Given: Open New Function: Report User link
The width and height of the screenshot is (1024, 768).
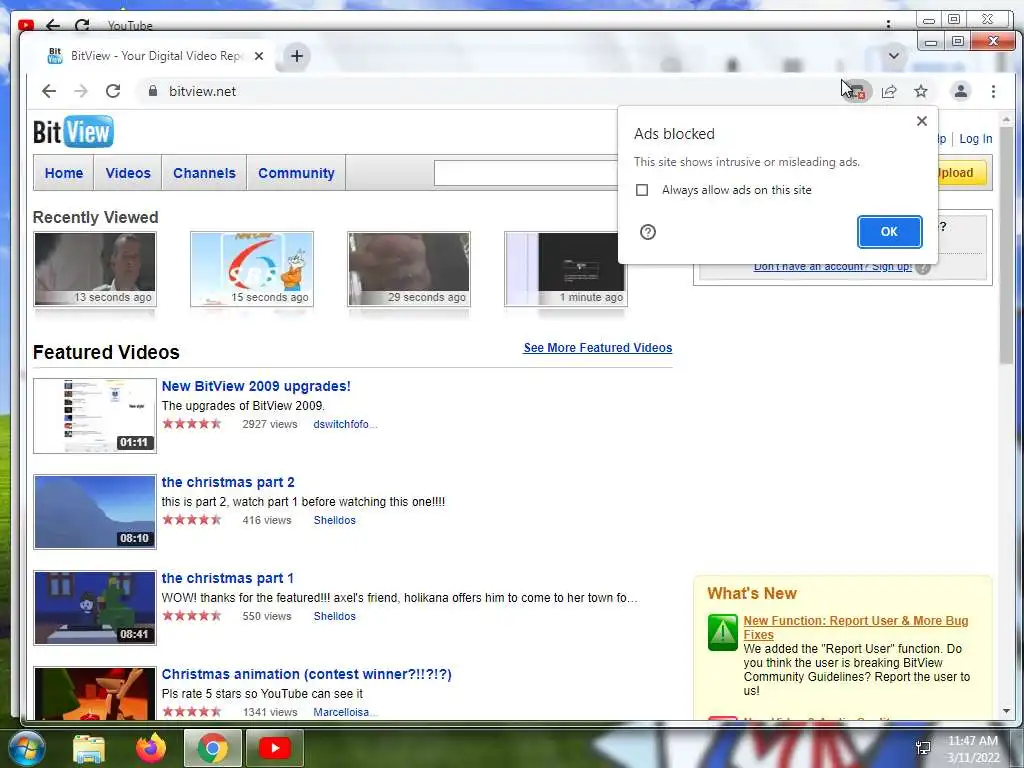Looking at the screenshot, I should point(856,628).
